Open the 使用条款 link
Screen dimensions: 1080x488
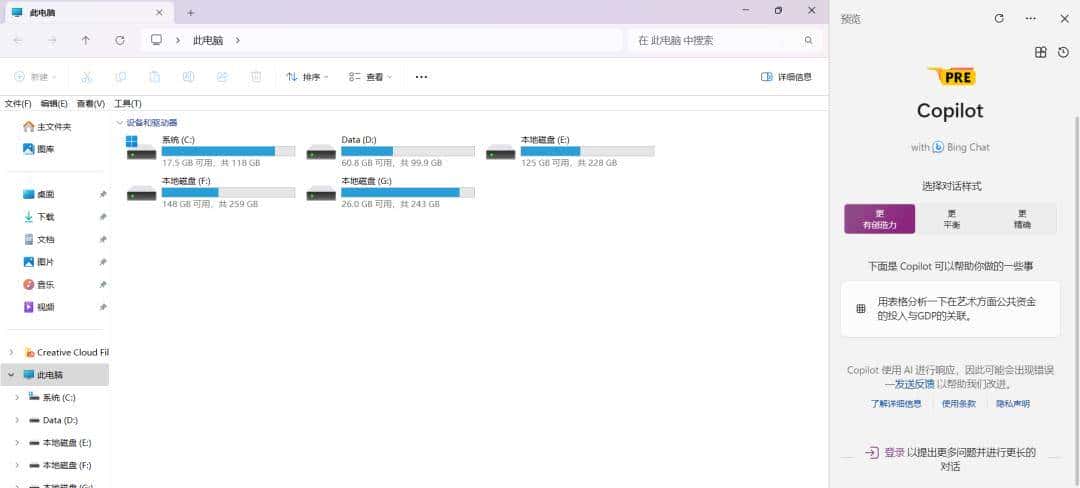pyautogui.click(x=959, y=404)
